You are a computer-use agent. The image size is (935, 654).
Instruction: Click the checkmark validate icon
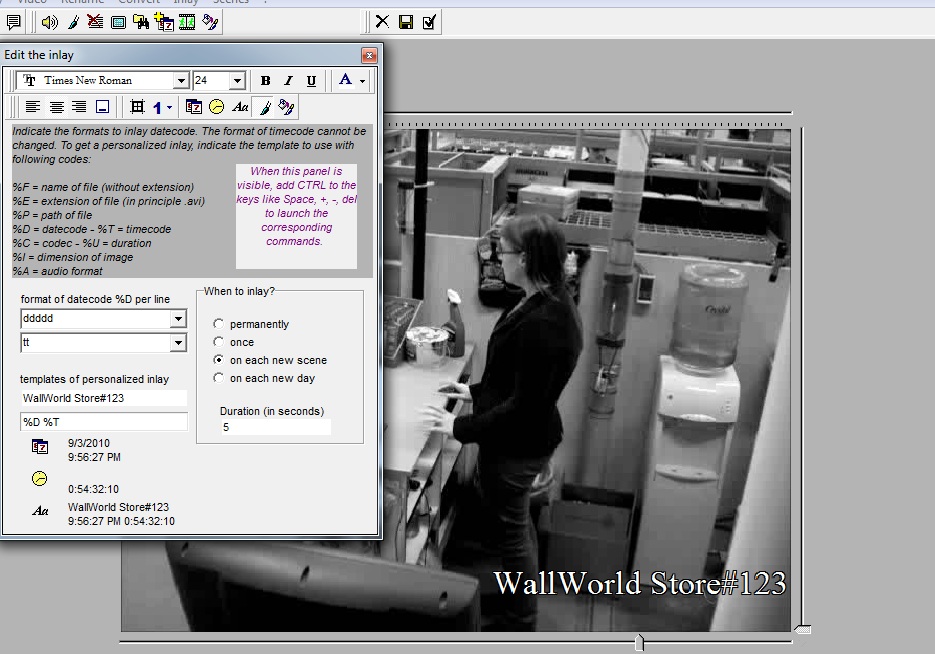click(429, 23)
